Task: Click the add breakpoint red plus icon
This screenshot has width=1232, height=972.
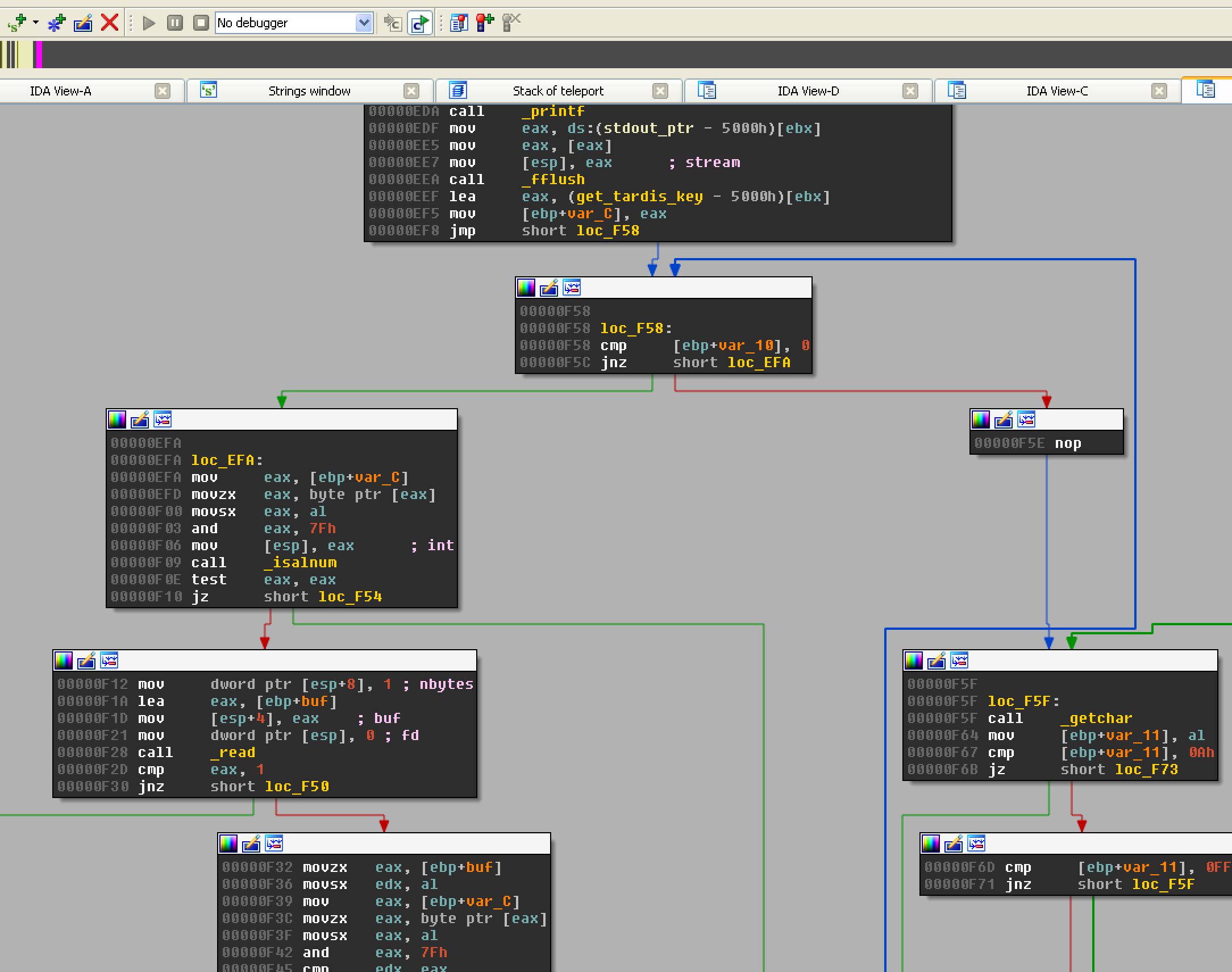Action: point(485,23)
